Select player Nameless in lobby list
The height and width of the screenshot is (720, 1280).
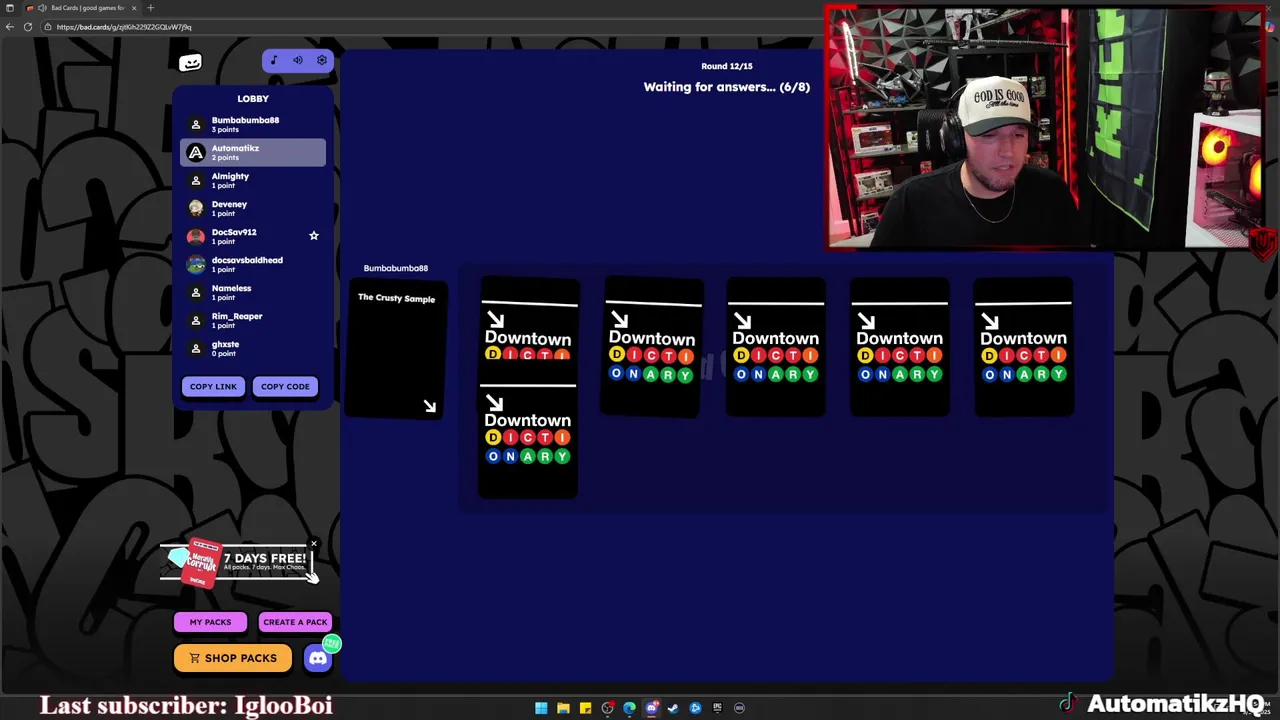(x=253, y=292)
